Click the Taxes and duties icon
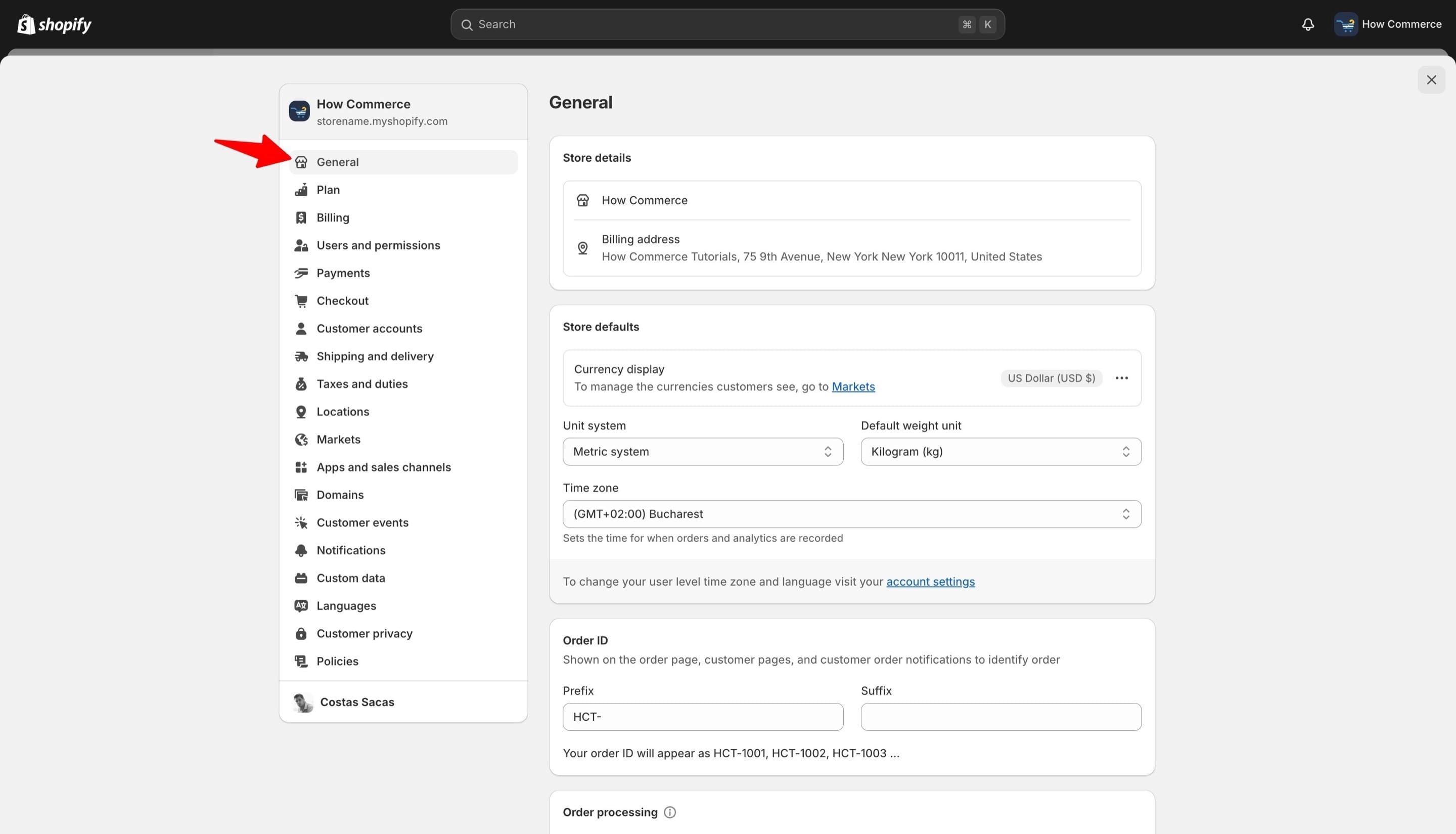The image size is (1456, 834). 301,384
